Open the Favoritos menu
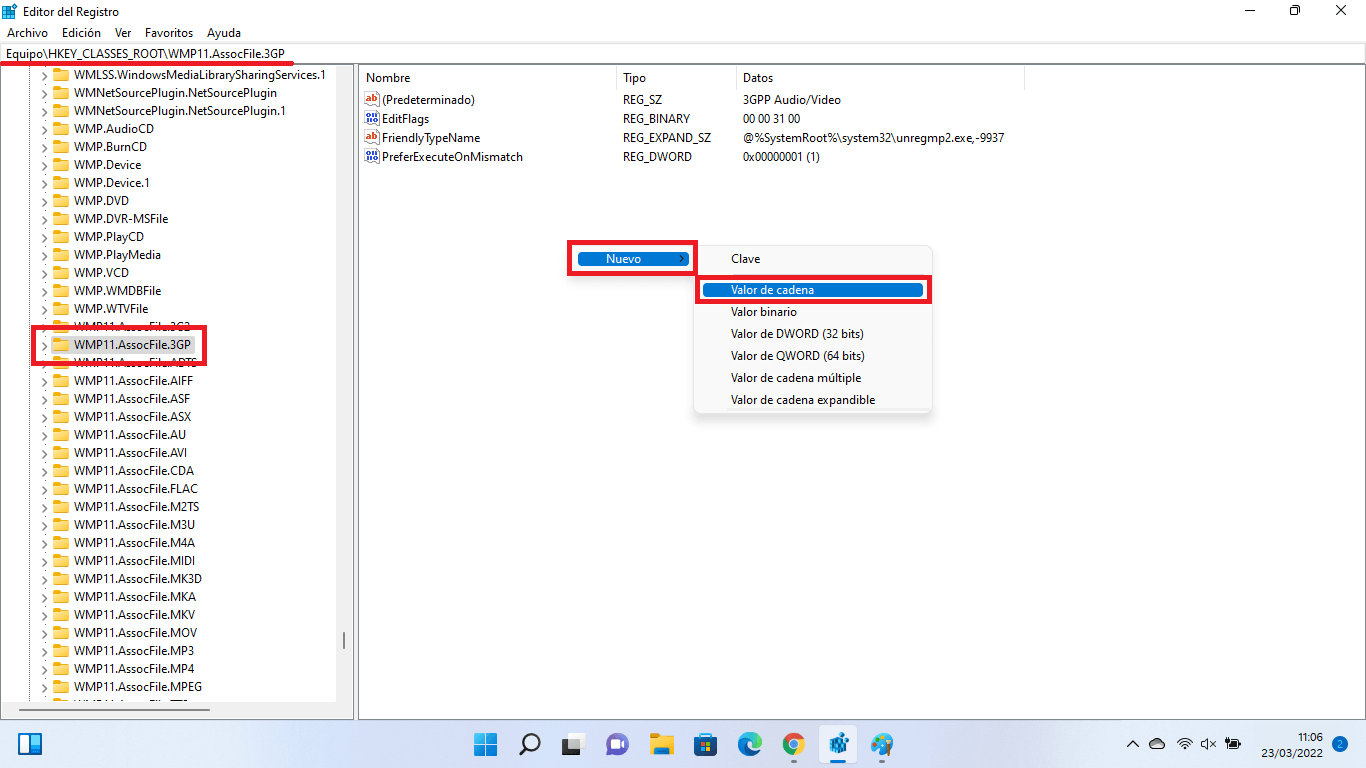 coord(169,33)
